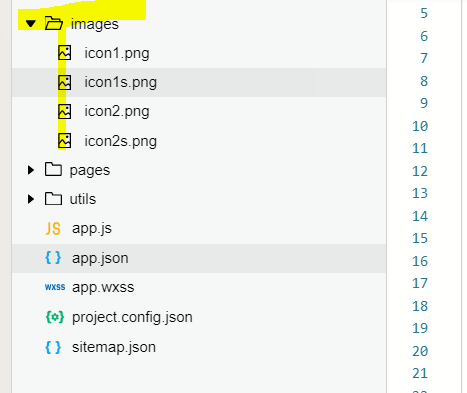Click the JS icon next to app.js

click(x=53, y=229)
